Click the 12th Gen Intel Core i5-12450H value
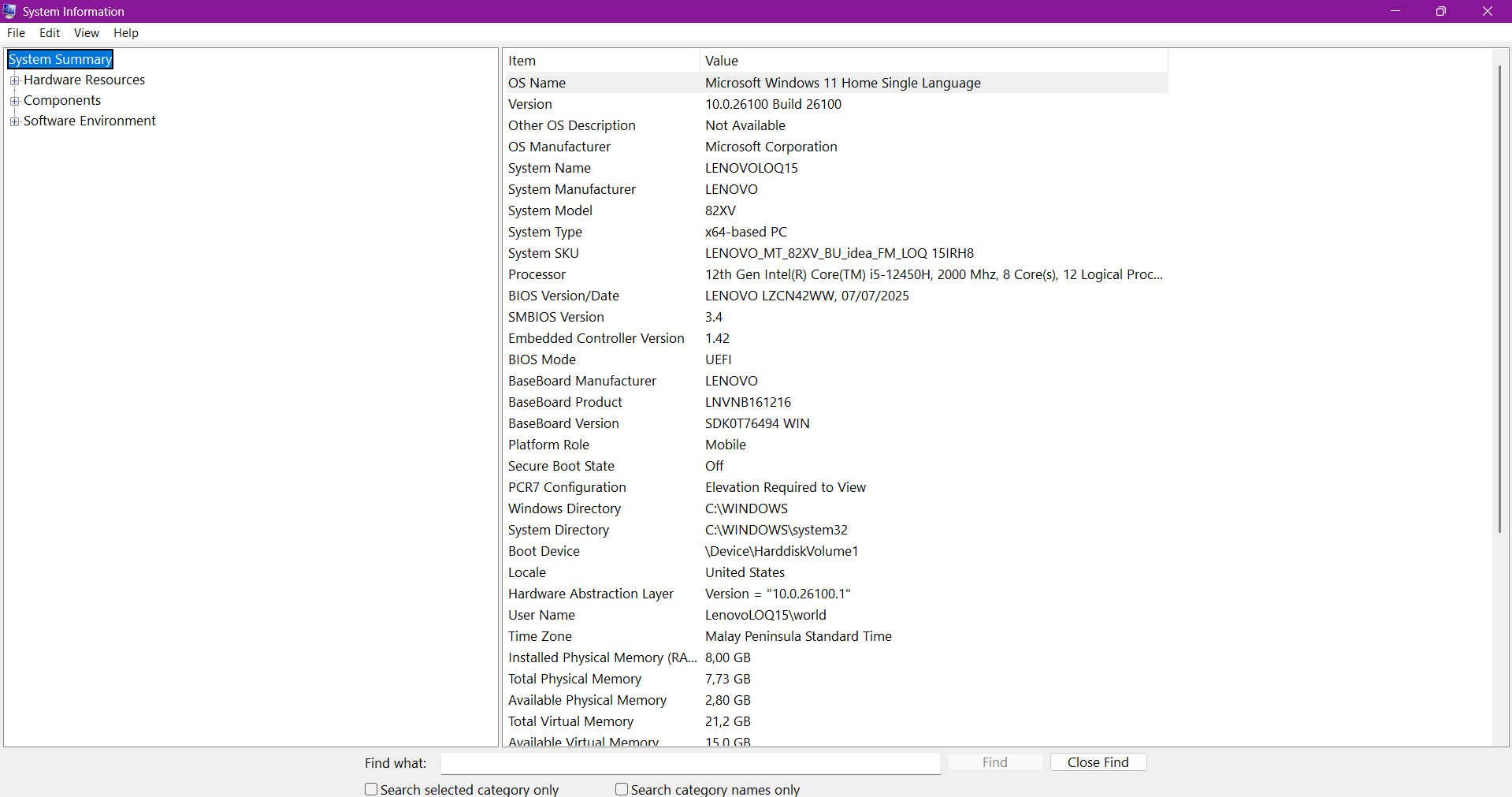The width and height of the screenshot is (1512, 797). click(x=934, y=274)
